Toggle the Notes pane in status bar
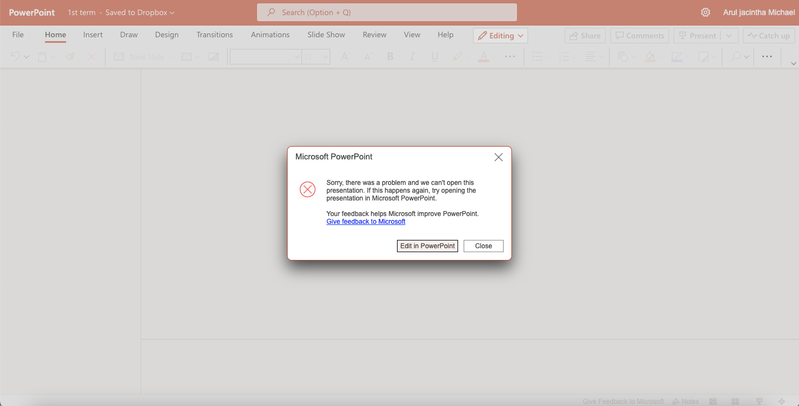799x406 pixels. click(685, 401)
